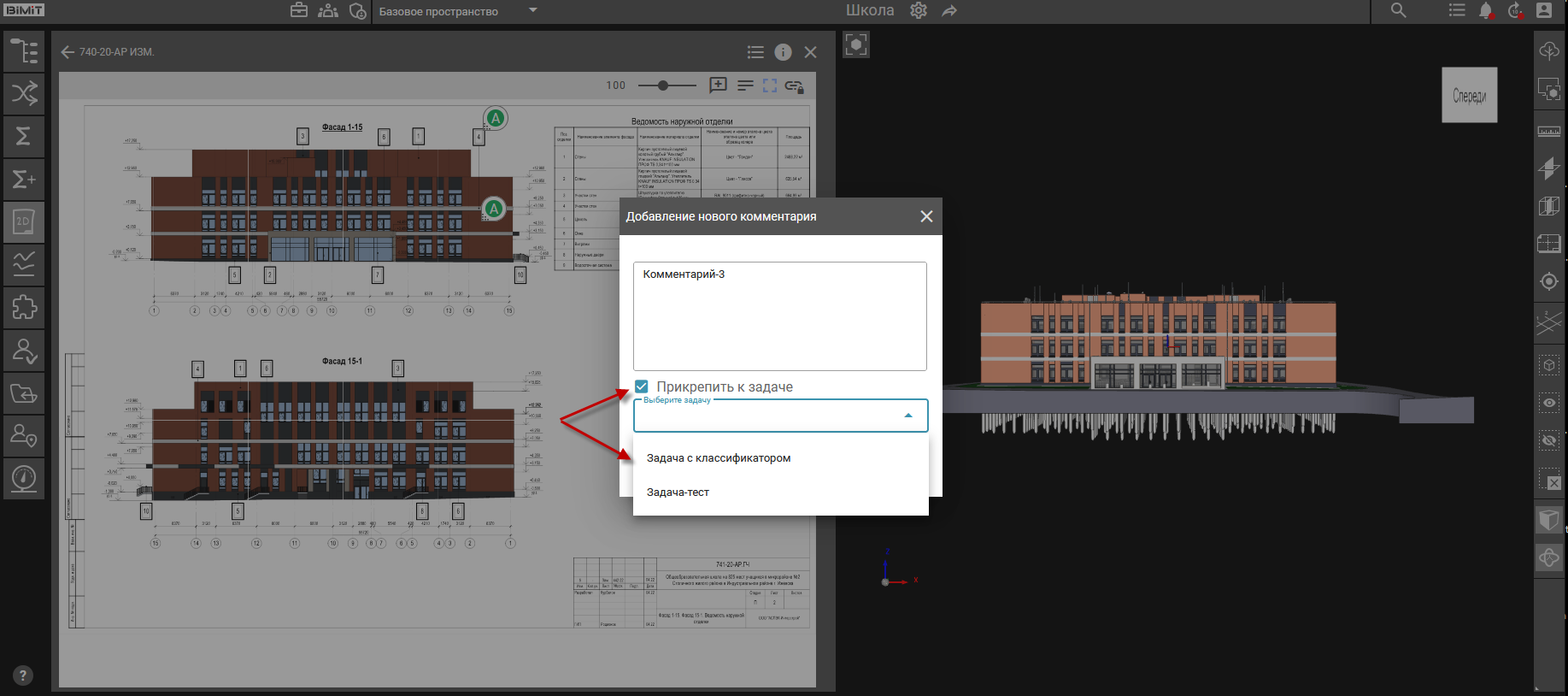The image size is (1568, 696).
Task: Click the notifications bell icon
Action: [1486, 11]
